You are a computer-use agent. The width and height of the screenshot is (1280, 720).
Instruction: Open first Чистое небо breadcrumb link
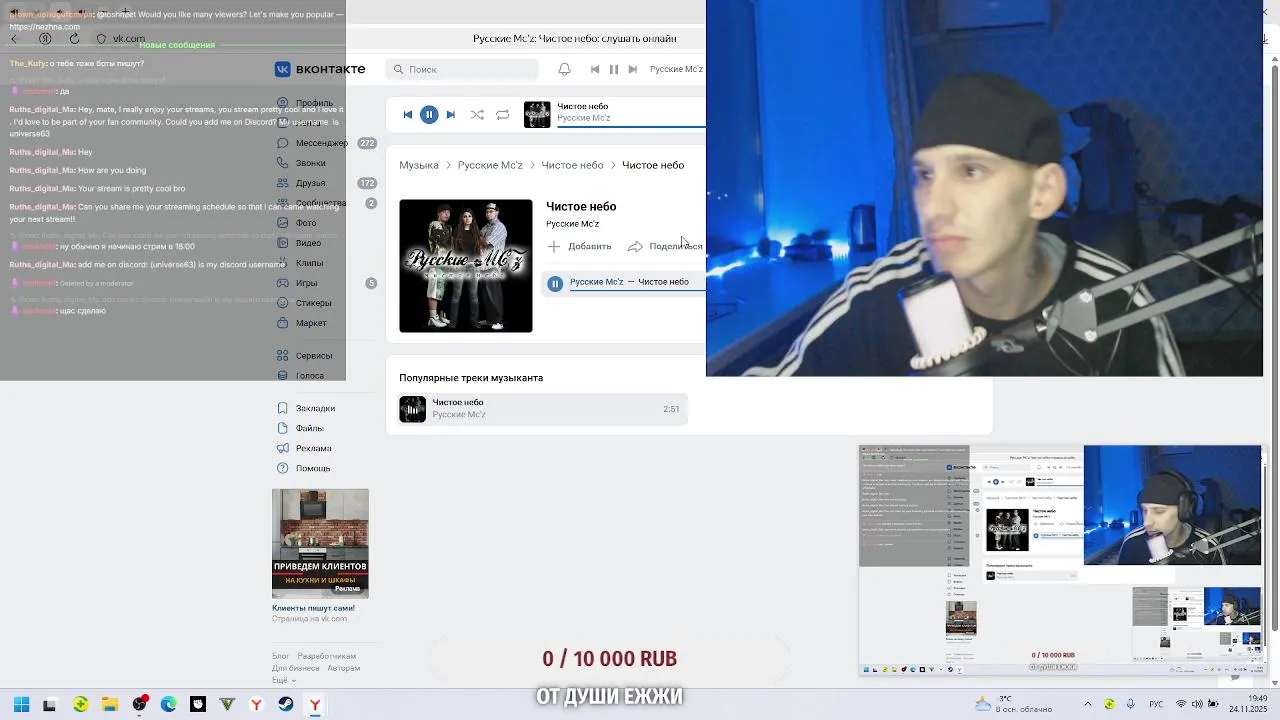click(572, 165)
